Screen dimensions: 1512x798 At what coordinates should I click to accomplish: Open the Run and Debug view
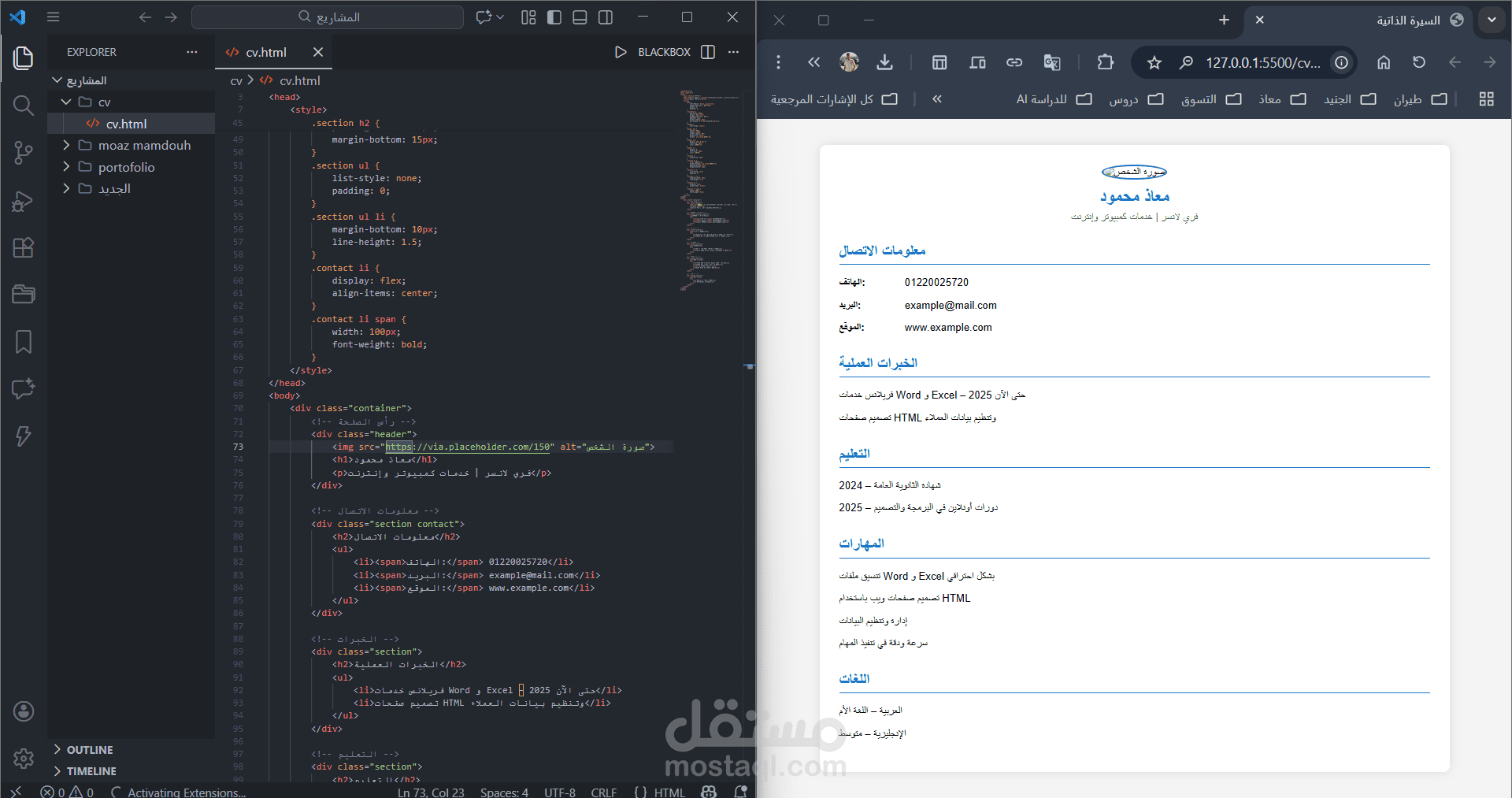click(x=23, y=201)
